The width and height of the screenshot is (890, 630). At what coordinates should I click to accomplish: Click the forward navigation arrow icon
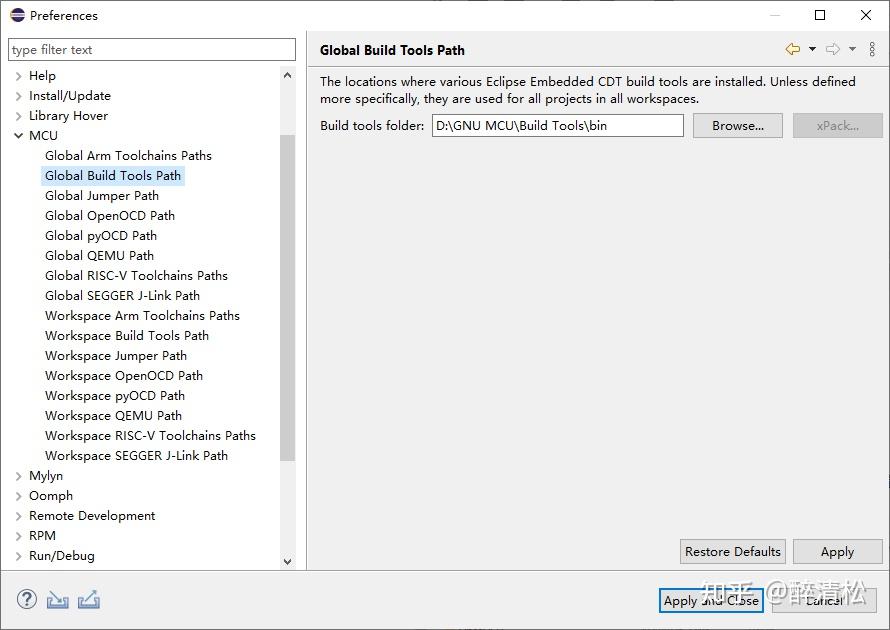click(x=832, y=49)
